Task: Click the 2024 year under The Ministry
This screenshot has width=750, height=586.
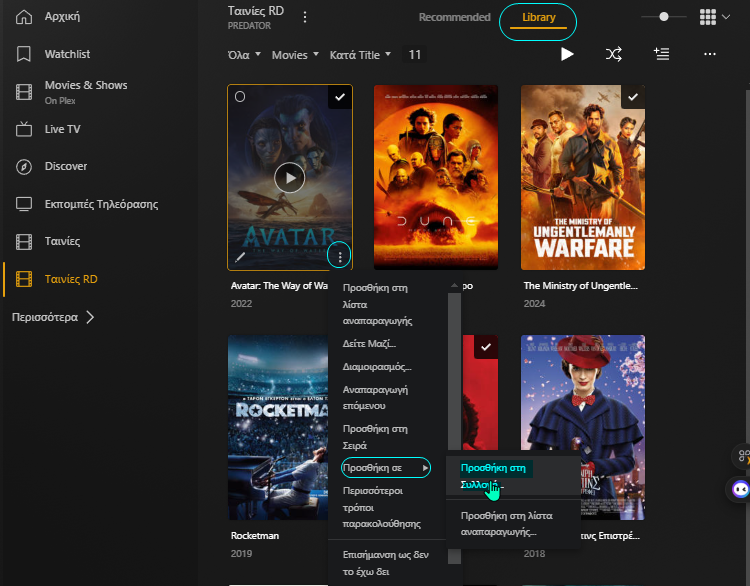Action: (x=534, y=304)
